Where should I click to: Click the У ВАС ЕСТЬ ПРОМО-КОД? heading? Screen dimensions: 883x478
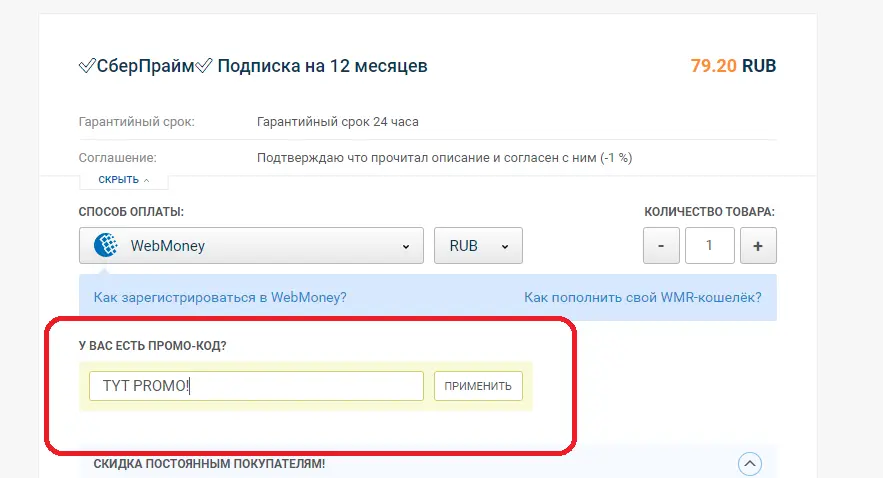point(153,346)
